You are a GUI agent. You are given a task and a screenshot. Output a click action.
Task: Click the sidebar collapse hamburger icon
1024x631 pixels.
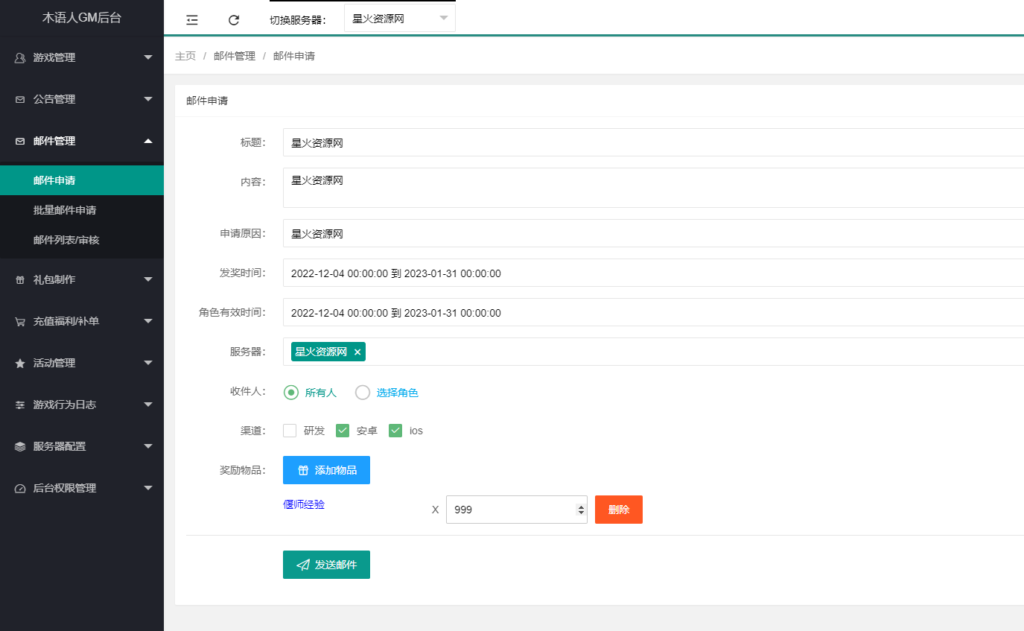pos(191,18)
